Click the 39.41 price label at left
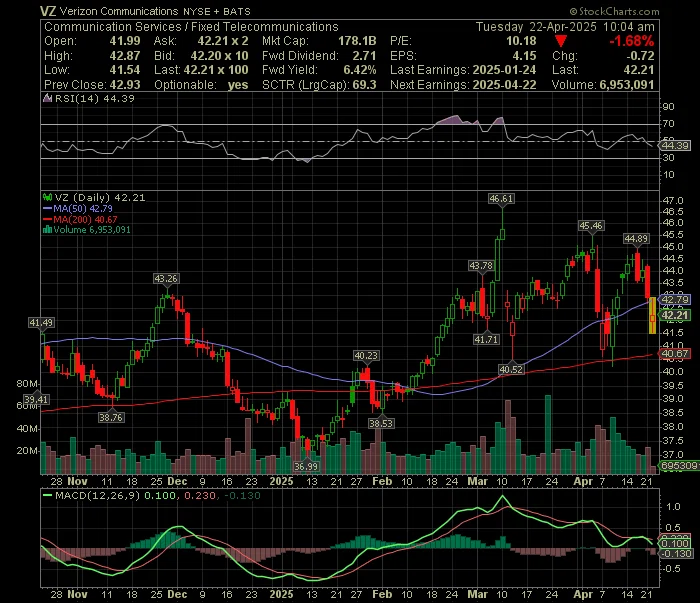 pos(36,399)
